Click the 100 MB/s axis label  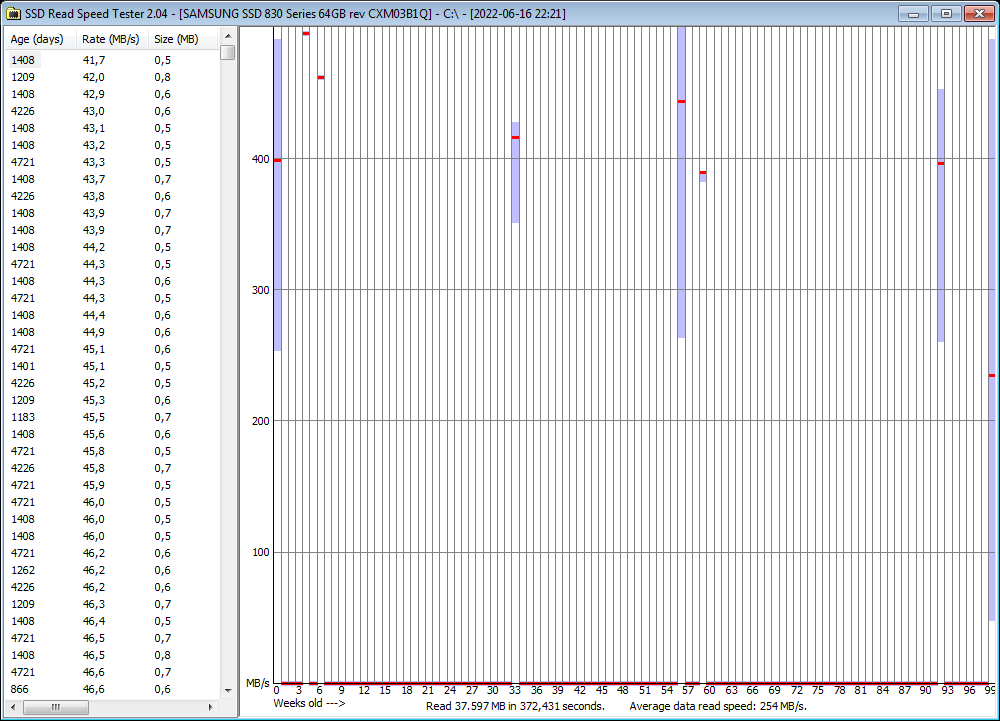261,552
